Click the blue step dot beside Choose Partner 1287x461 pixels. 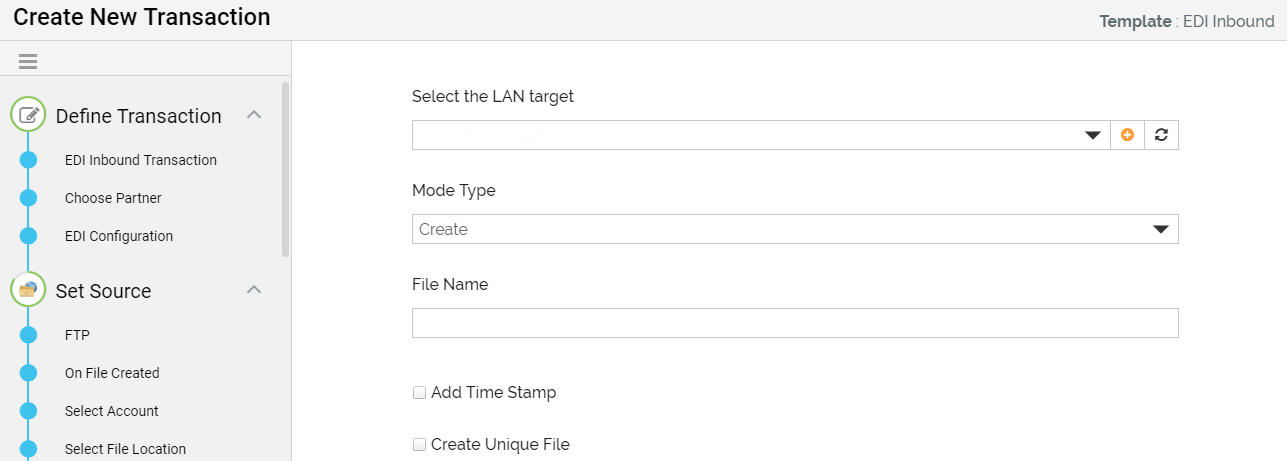point(28,198)
